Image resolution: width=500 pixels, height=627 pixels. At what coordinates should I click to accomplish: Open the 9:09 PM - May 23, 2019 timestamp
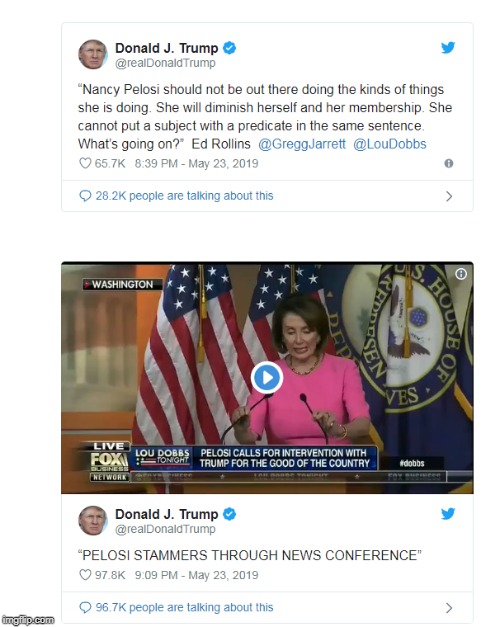(x=196, y=575)
